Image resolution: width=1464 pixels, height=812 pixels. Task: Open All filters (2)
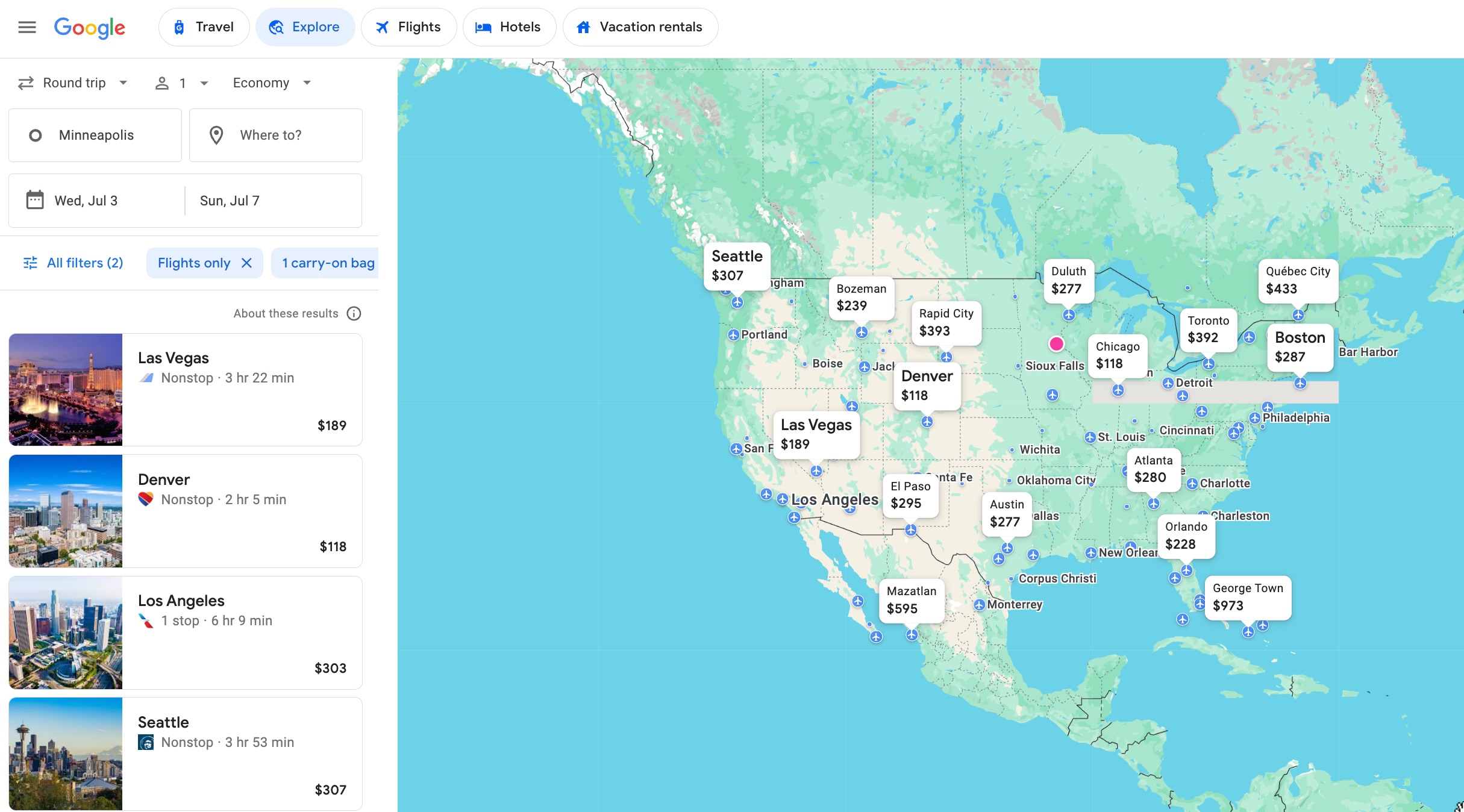pos(73,263)
